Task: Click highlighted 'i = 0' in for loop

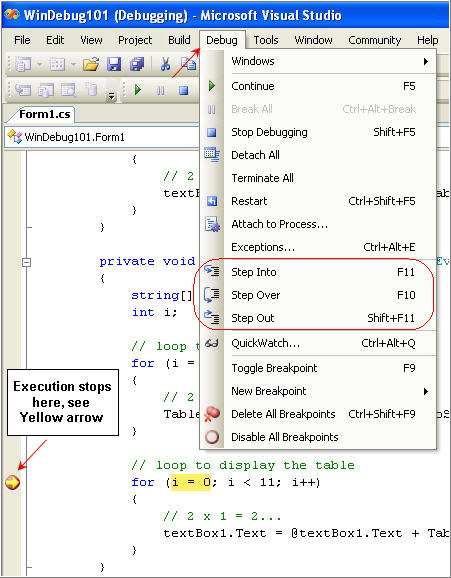Action: click(191, 482)
